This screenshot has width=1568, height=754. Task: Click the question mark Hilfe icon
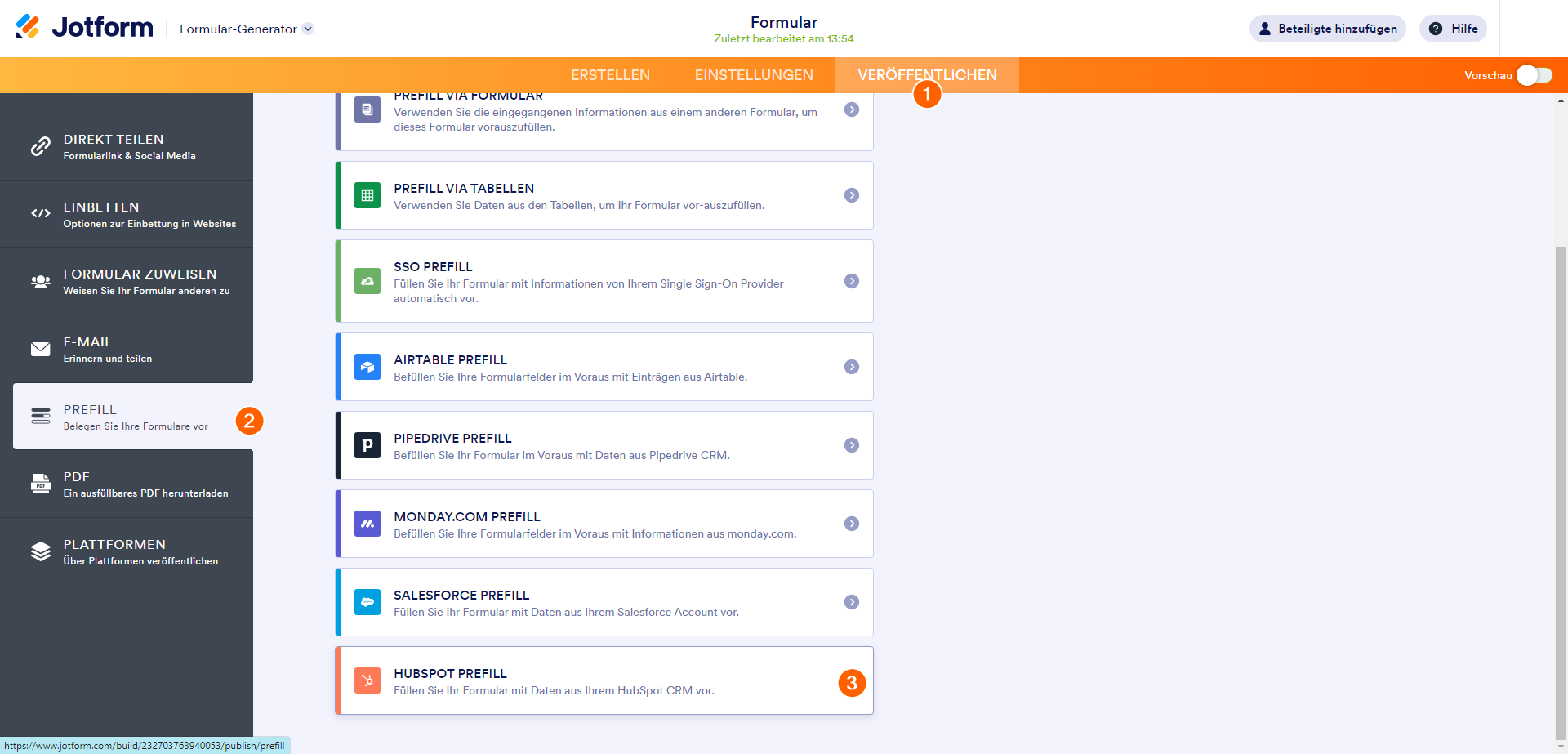pyautogui.click(x=1436, y=29)
